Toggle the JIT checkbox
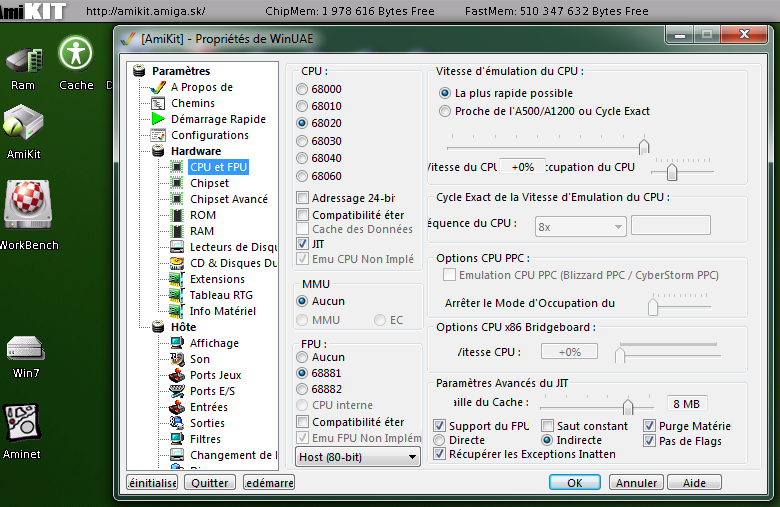Viewport: 780px width, 507px height. point(303,243)
